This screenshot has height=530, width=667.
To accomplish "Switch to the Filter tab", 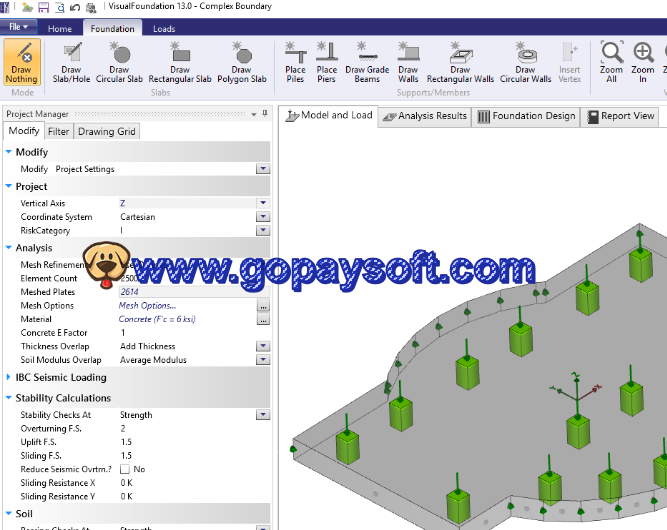I will [59, 131].
